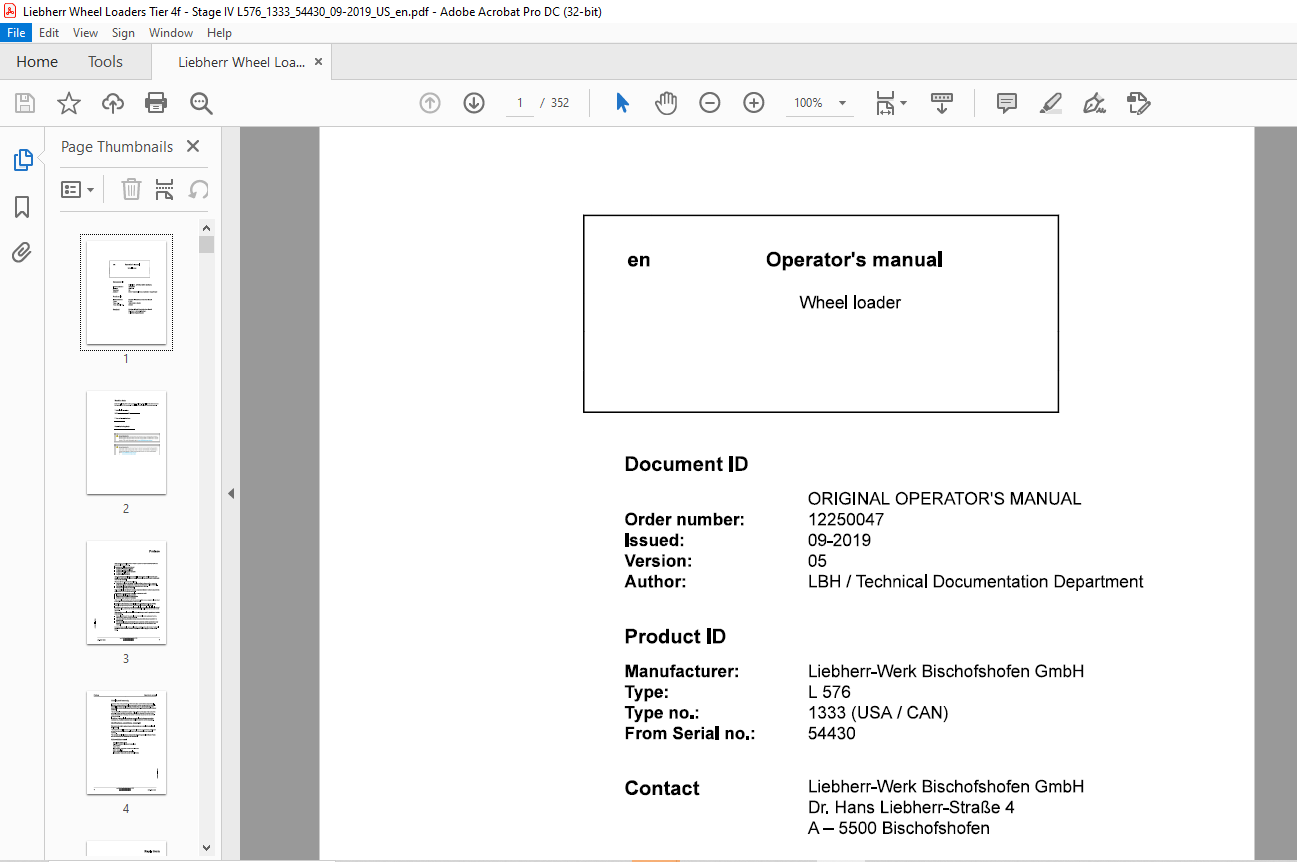Open Find text magnifier tool
The width and height of the screenshot is (1297, 862).
pos(201,103)
